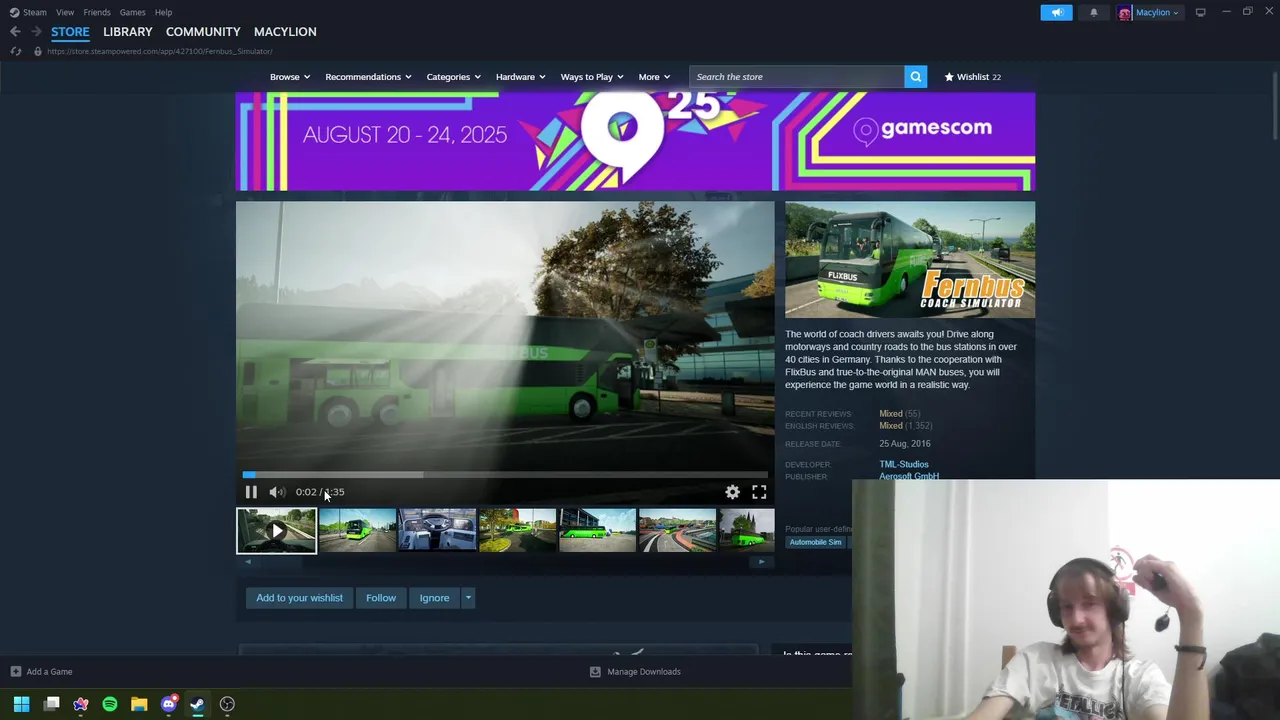Screen dimensions: 1280x720
Task: Click the Wishlist star icon
Action: pos(949,77)
